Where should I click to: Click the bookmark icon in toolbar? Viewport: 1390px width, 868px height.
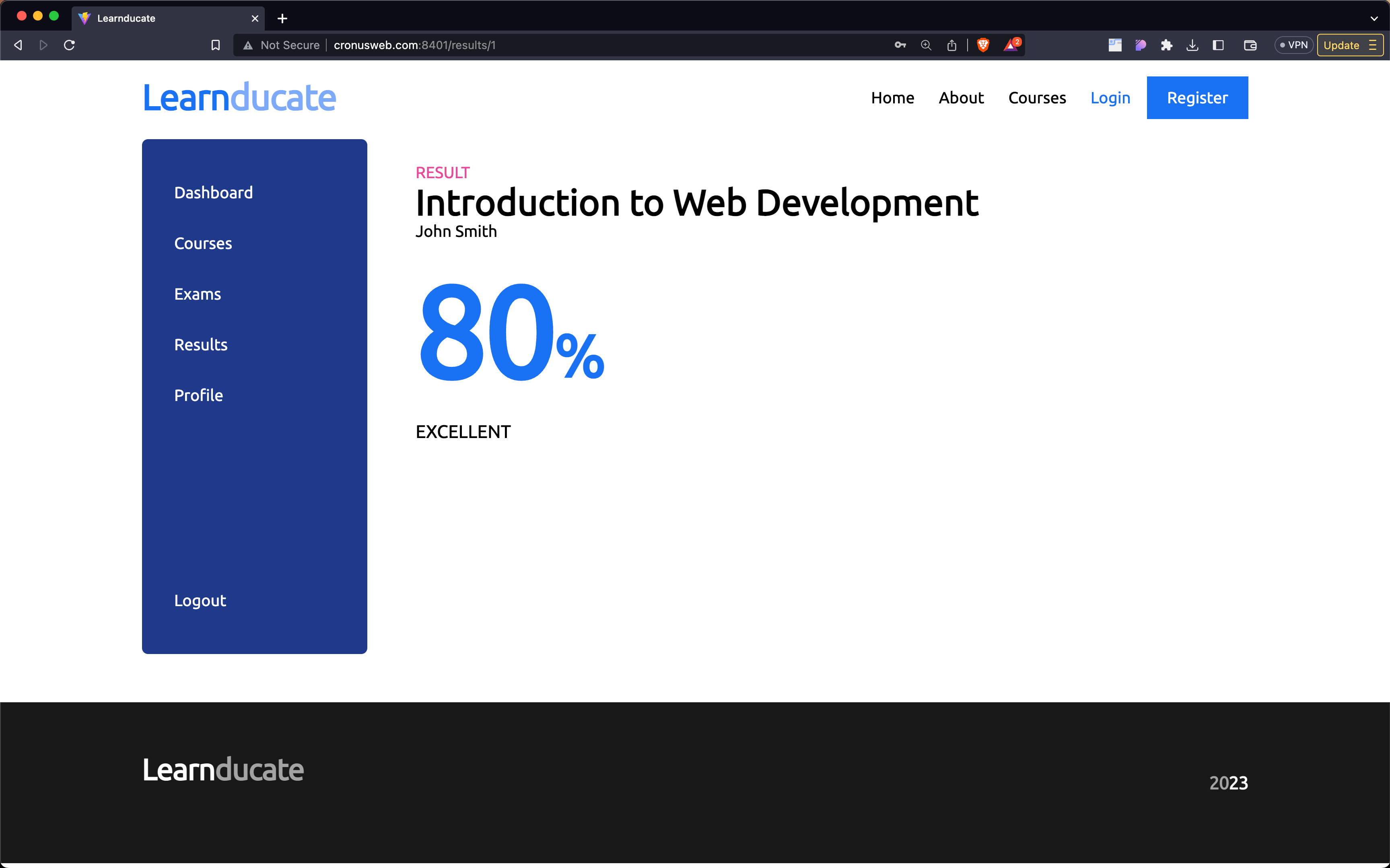tap(215, 45)
